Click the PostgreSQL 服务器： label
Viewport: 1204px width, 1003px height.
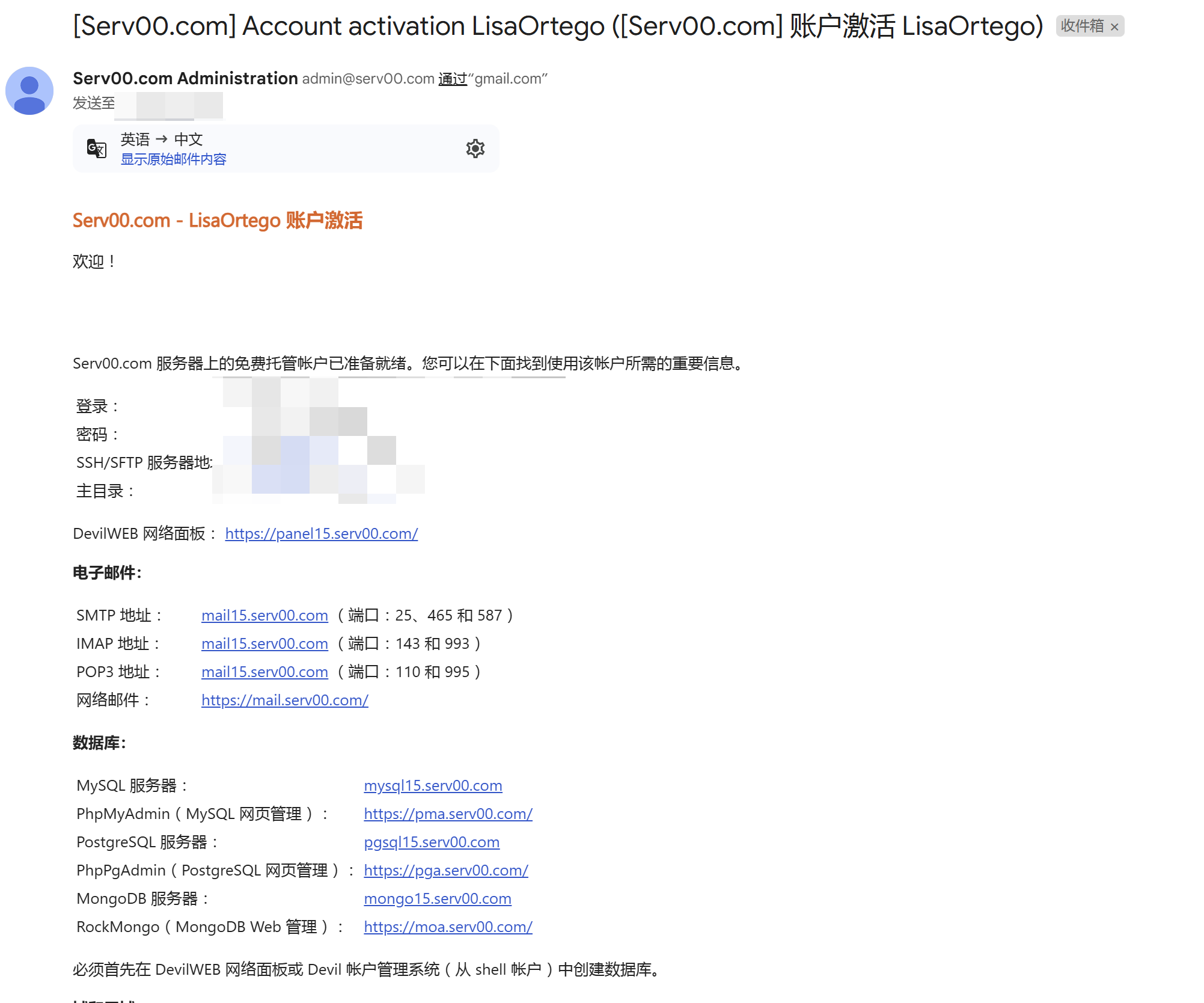coord(148,842)
